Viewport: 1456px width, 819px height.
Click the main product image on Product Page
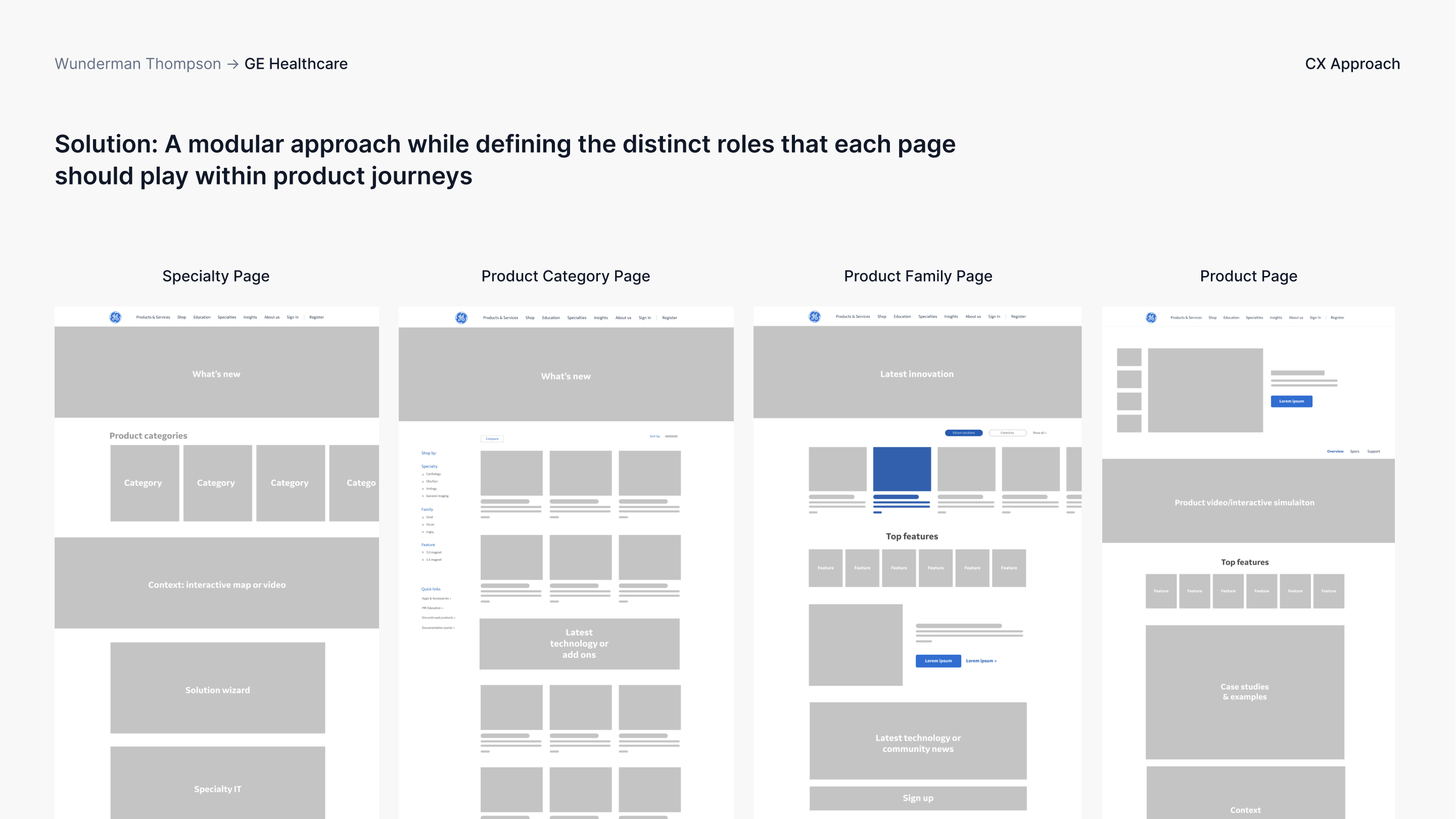[x=1206, y=390]
